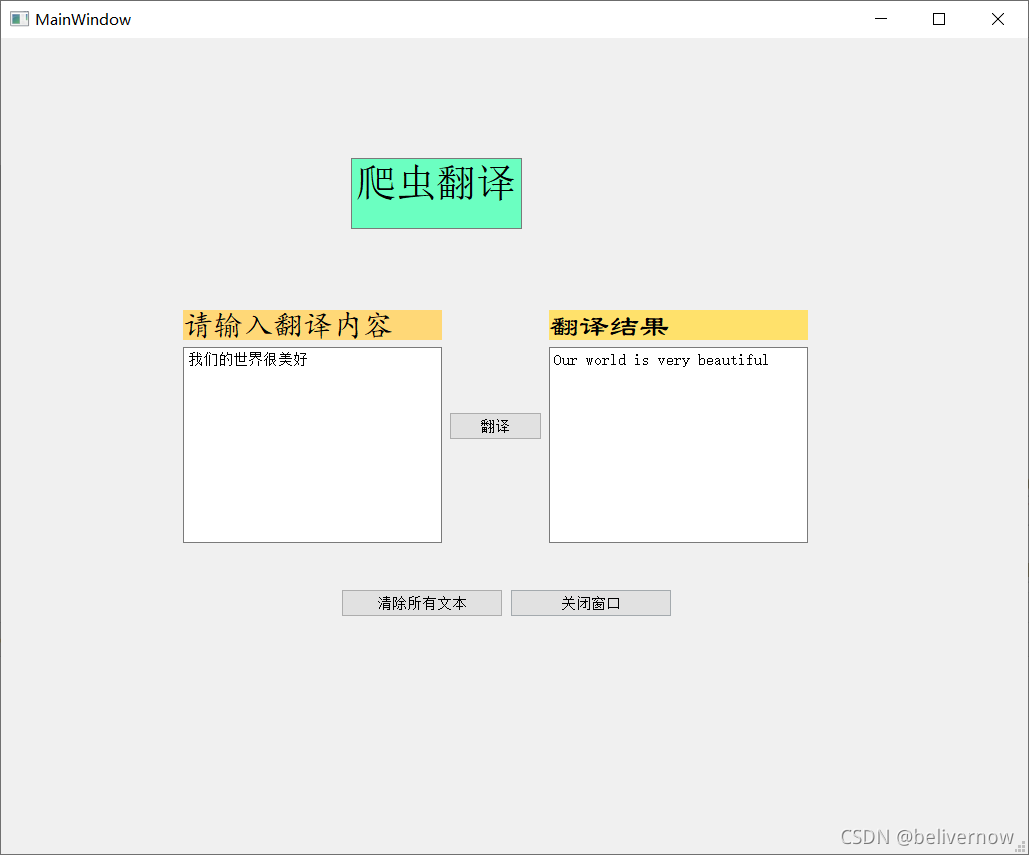
Task: Click the 翻译 (Translate) button
Action: point(495,425)
